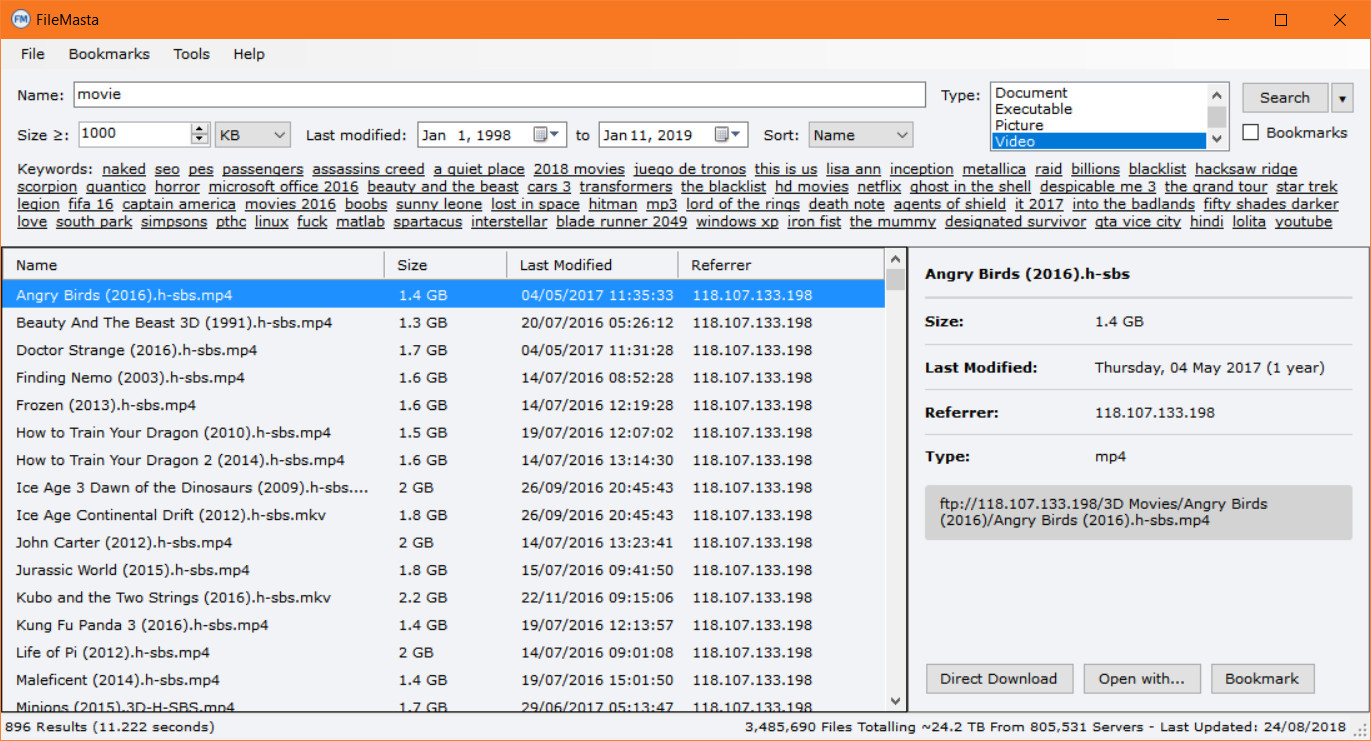Image resolution: width=1371 pixels, height=741 pixels.
Task: Sort results by Name column header
Action: point(193,265)
